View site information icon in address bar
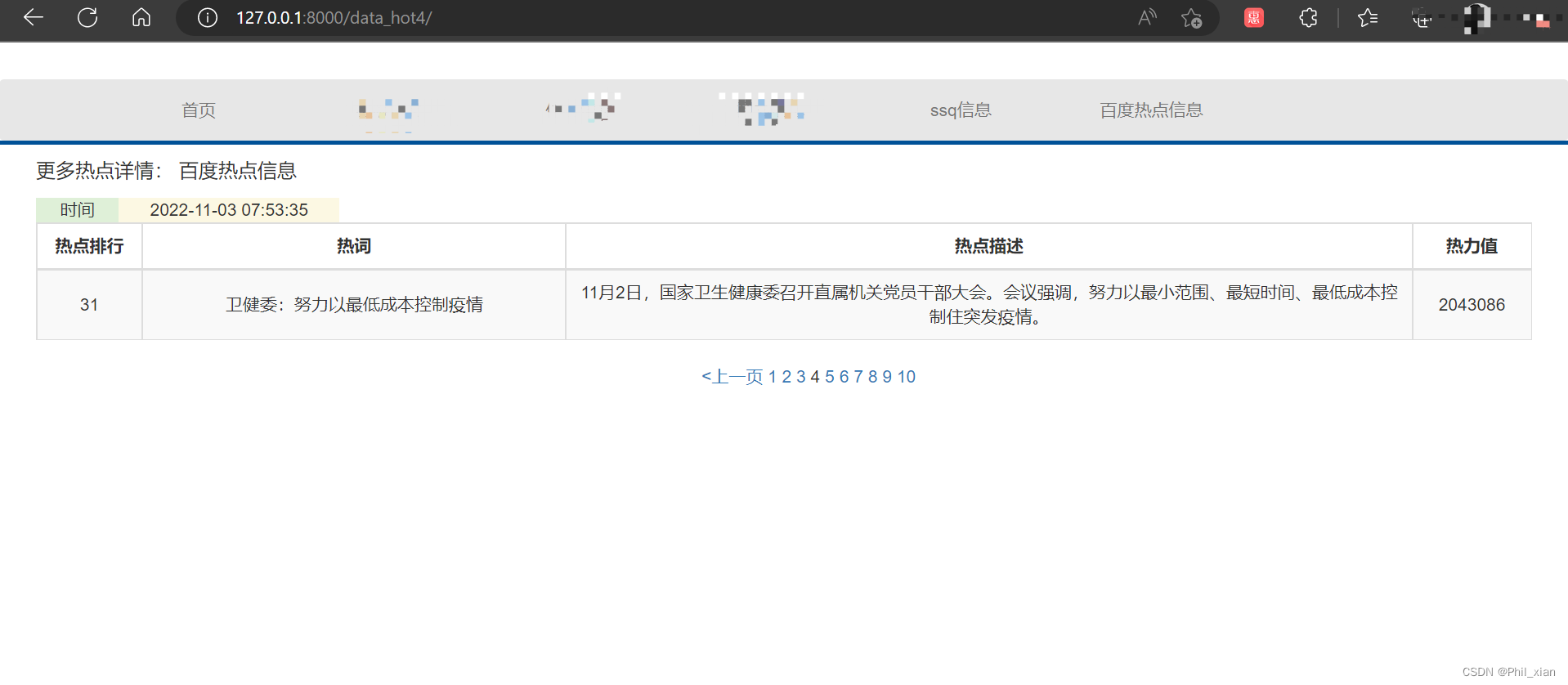Screen dimensions: 1568x685 pos(208,17)
